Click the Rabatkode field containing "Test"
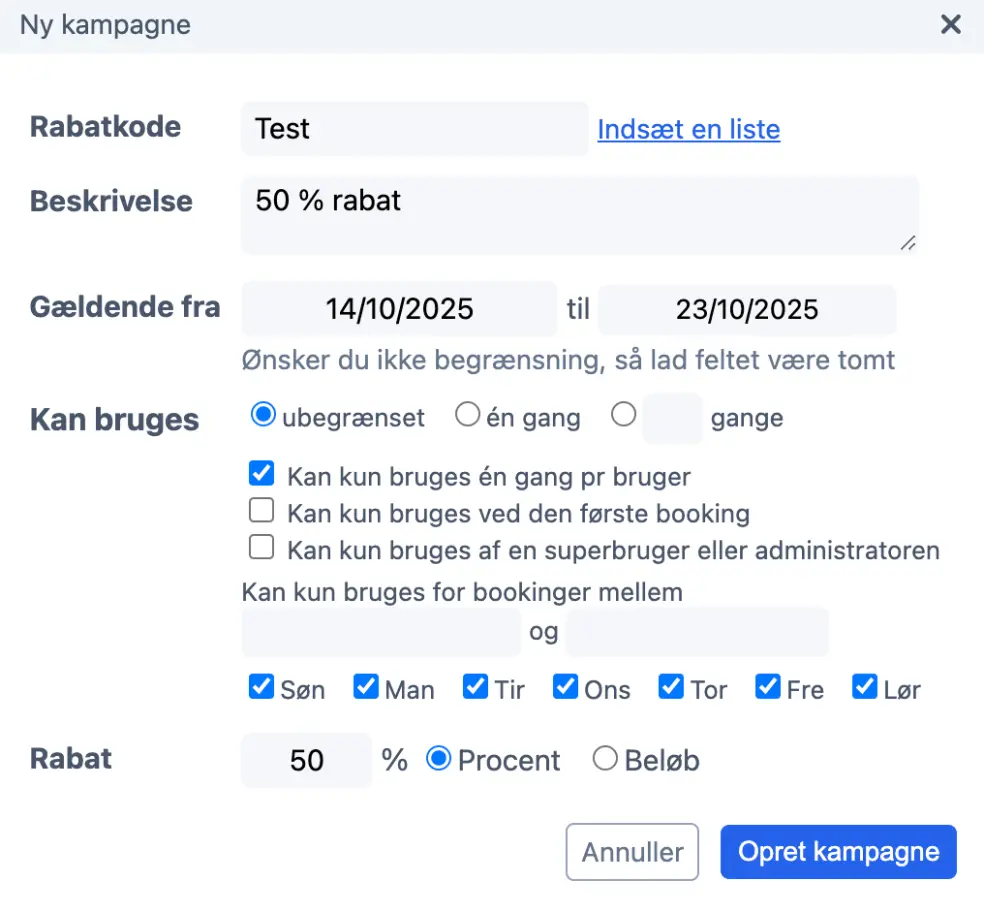This screenshot has width=984, height=913. [413, 129]
